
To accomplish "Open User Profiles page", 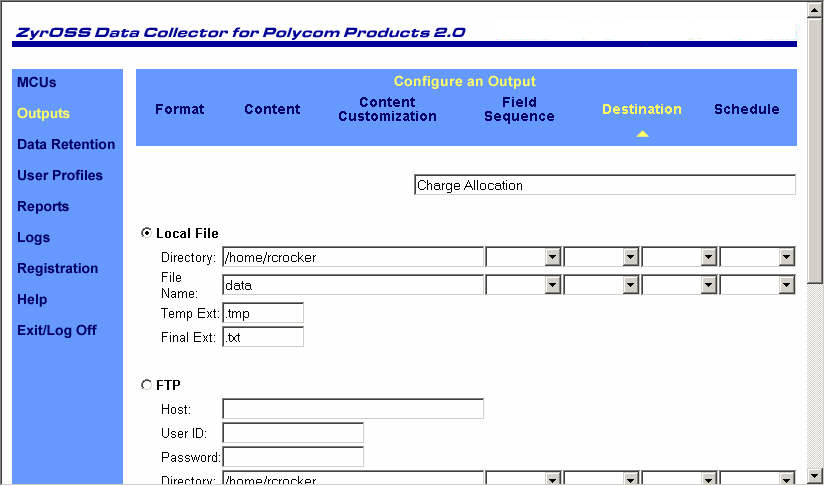I will [59, 175].
